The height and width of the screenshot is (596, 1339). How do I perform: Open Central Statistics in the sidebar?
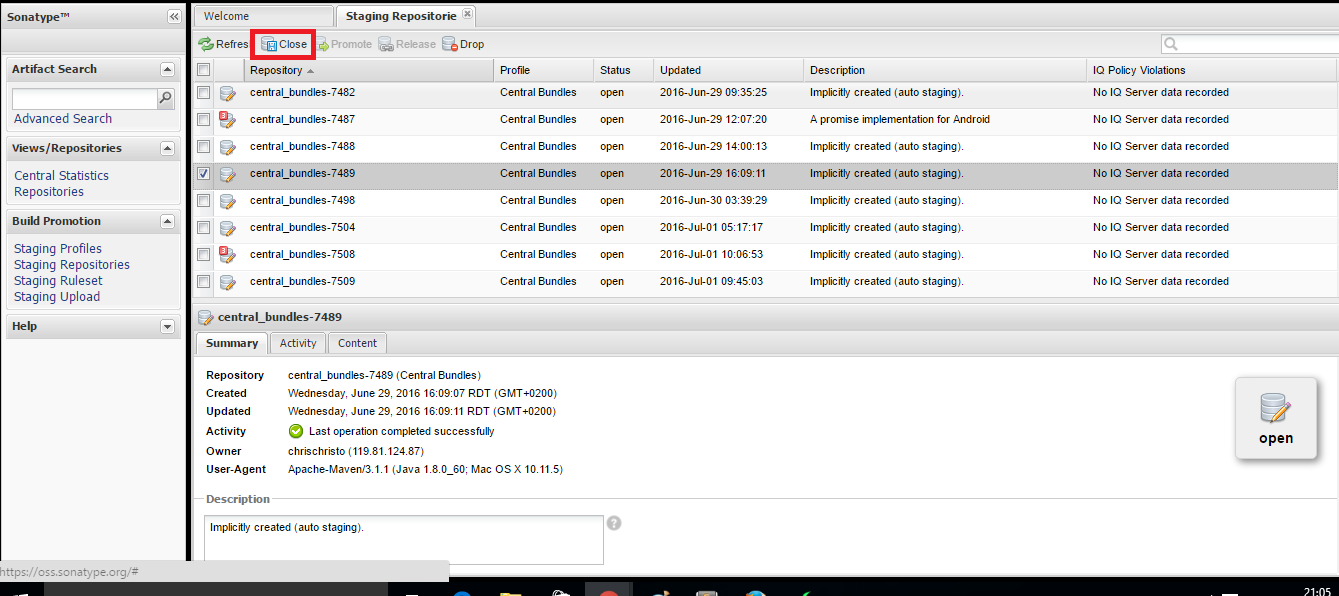click(61, 176)
